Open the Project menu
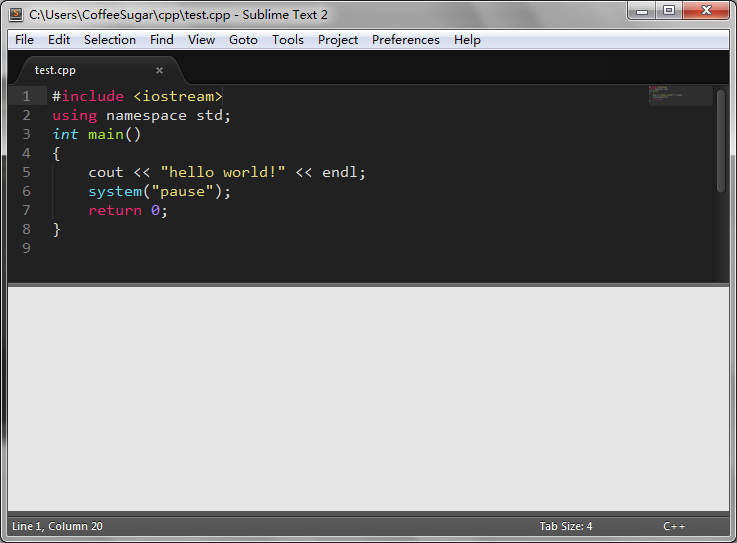 [x=337, y=40]
